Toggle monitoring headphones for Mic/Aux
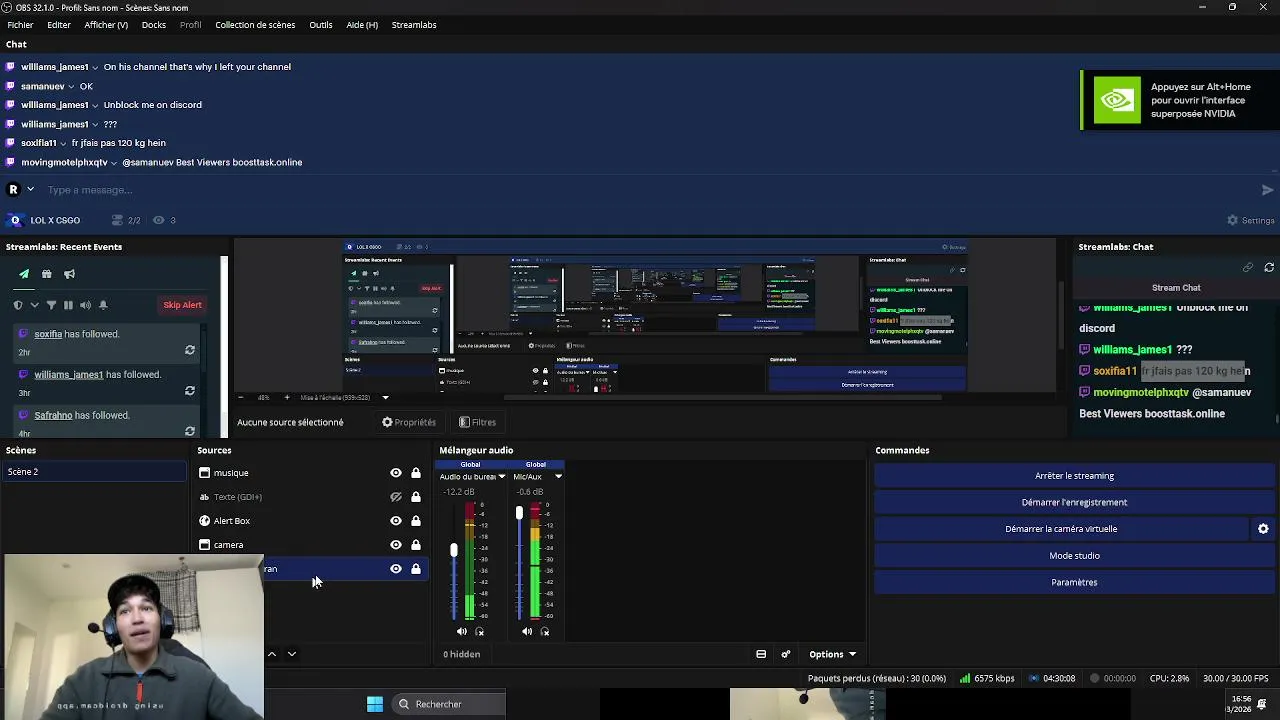The height and width of the screenshot is (720, 1280). tap(544, 632)
